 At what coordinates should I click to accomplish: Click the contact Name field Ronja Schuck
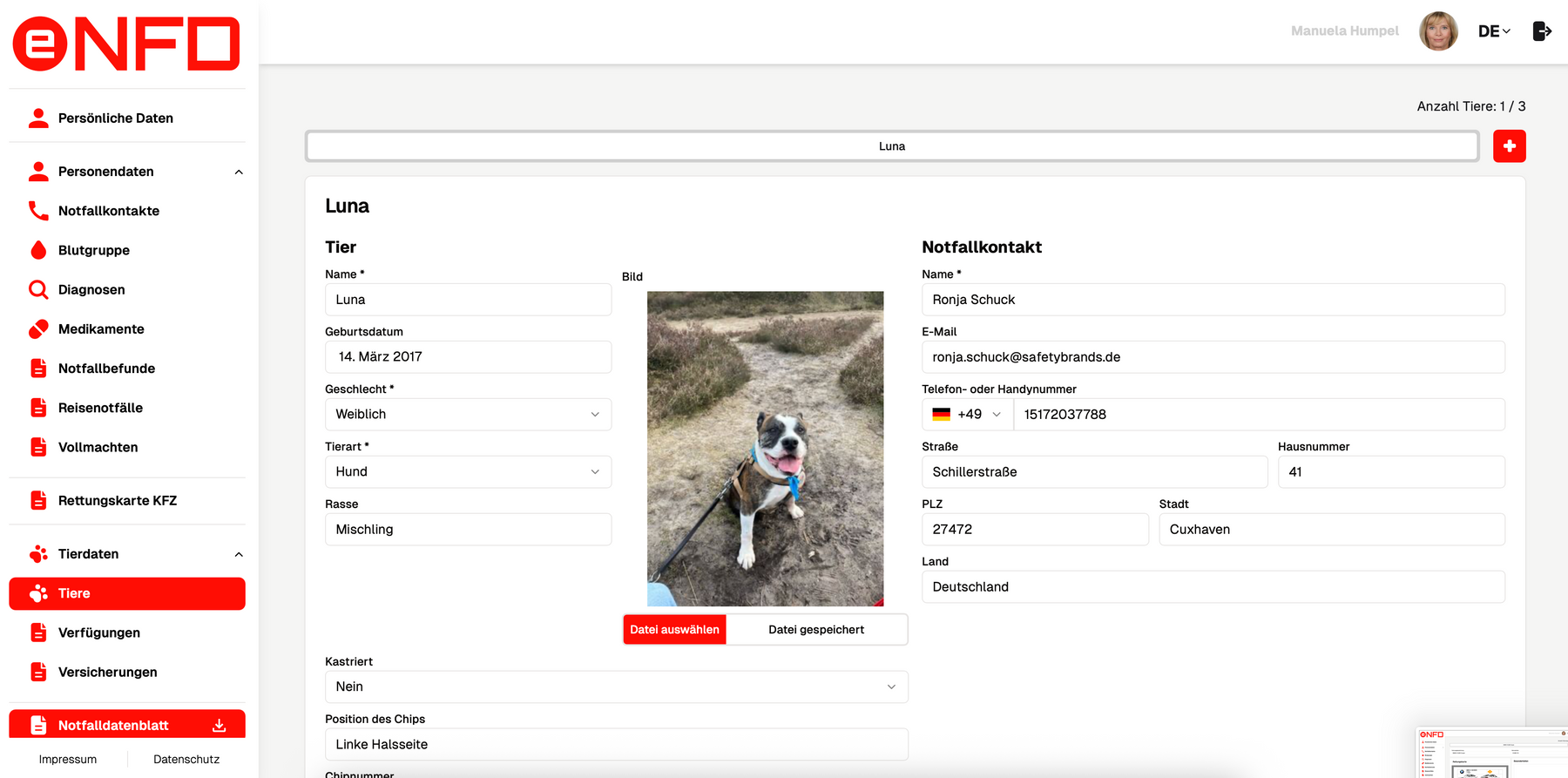pyautogui.click(x=1213, y=300)
